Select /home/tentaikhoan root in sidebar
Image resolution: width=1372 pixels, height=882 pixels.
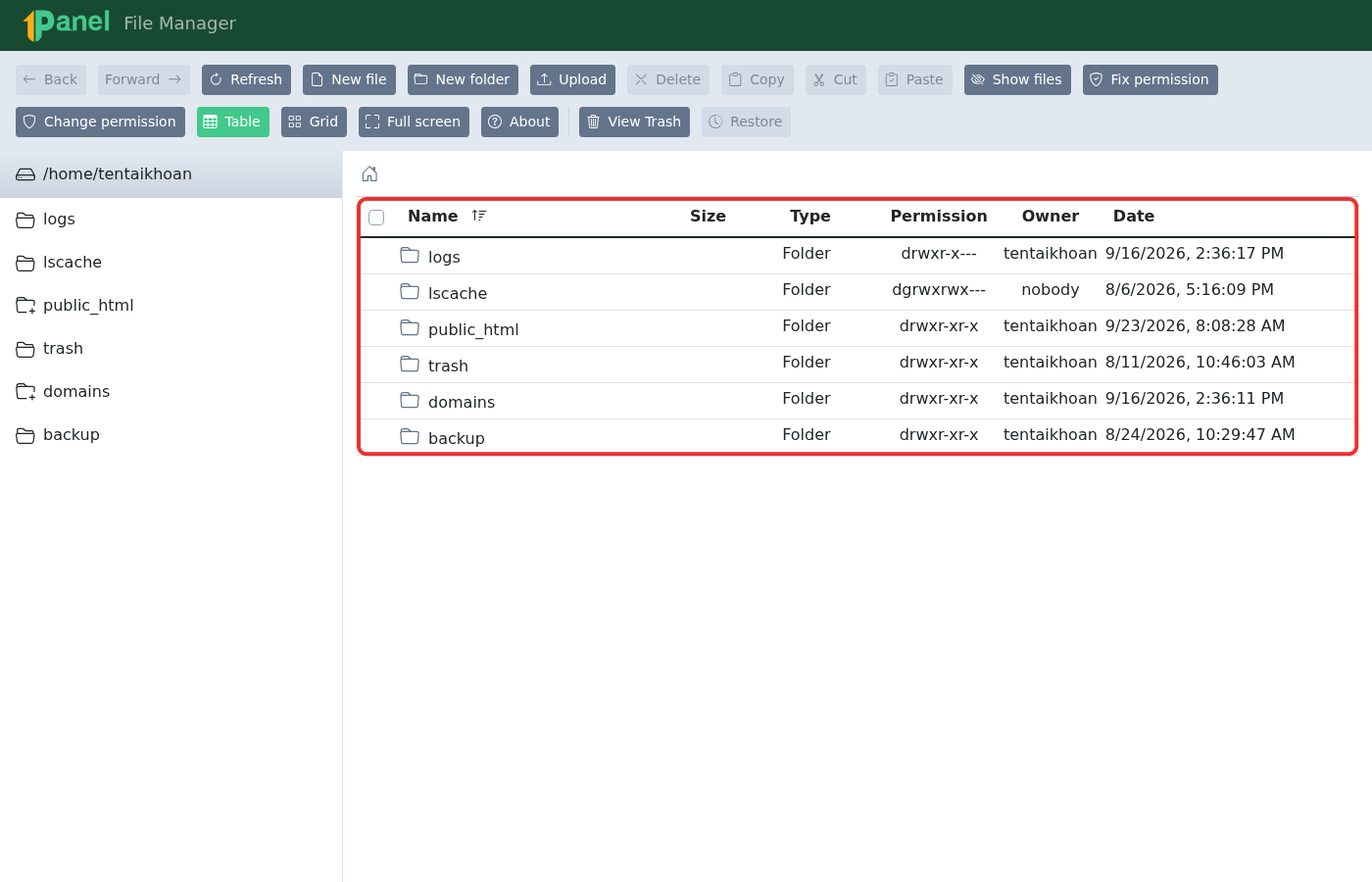click(171, 174)
